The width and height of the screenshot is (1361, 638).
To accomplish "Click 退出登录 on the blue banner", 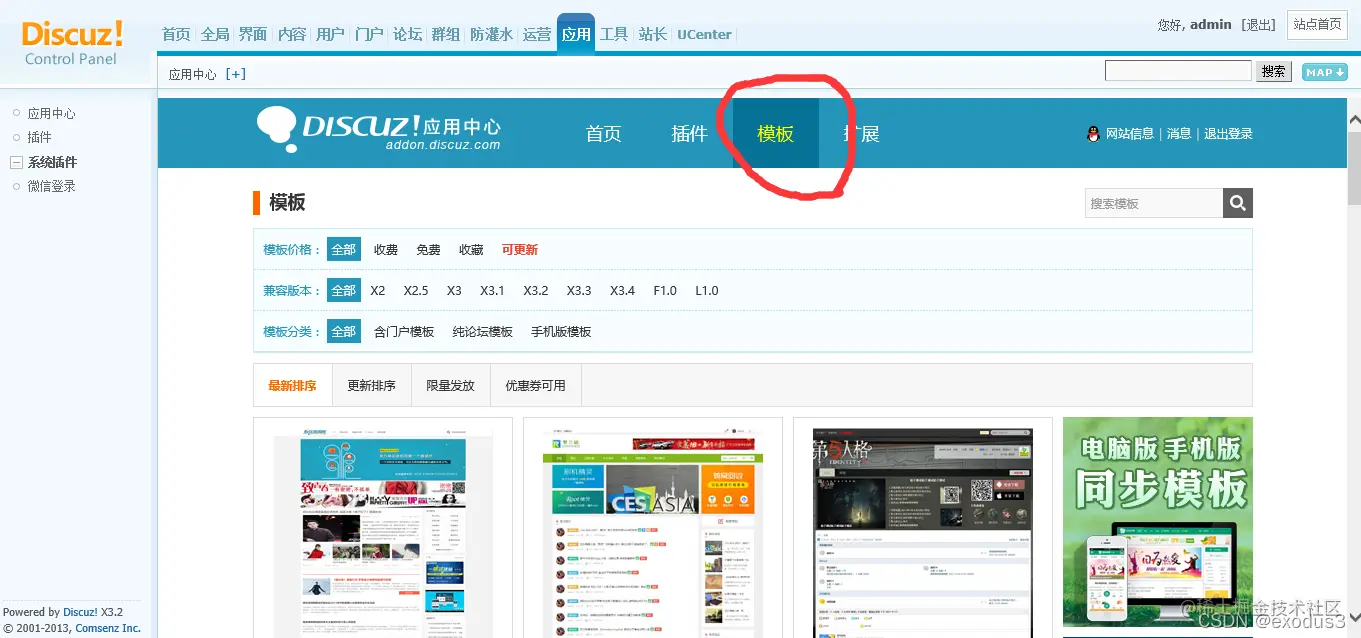I will [1229, 133].
